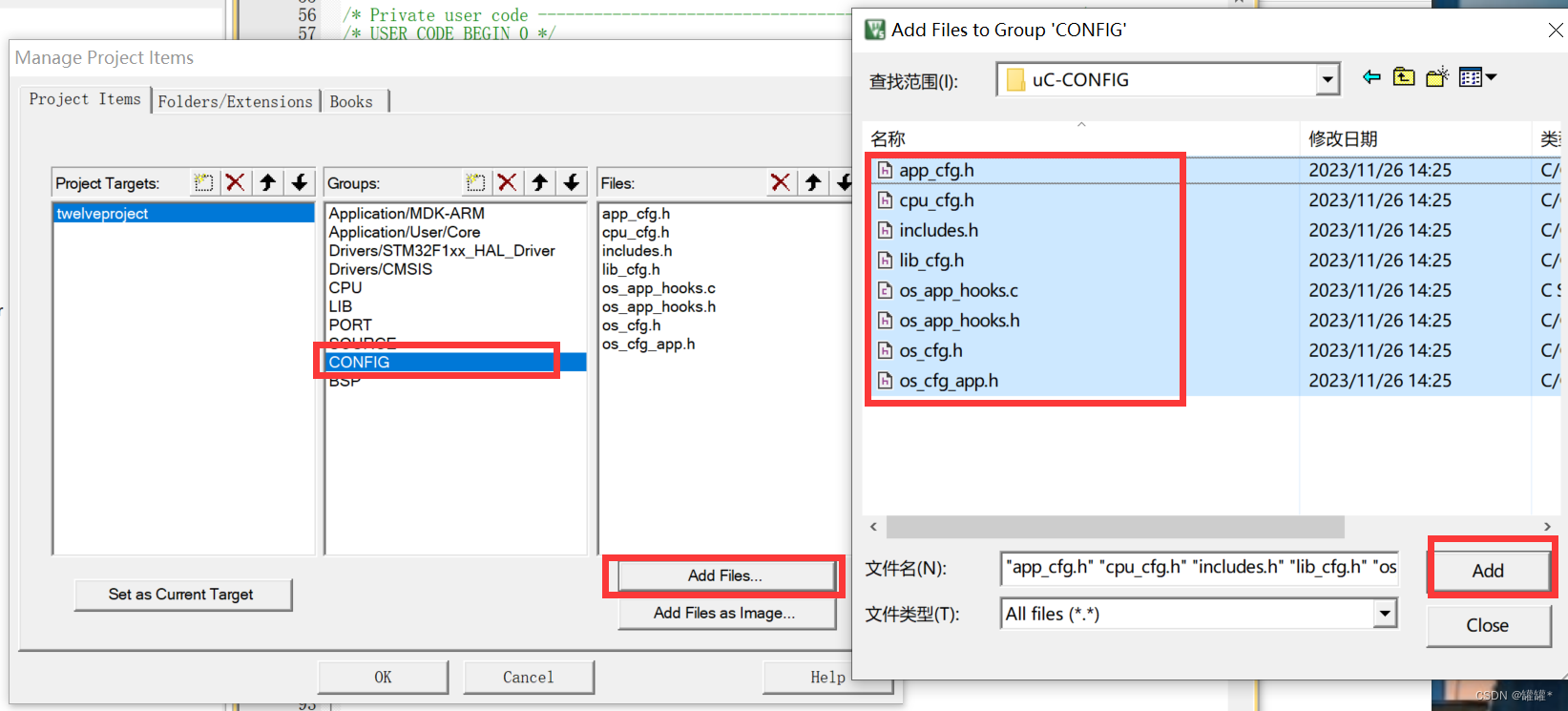Select Drivers/CMSIS group
This screenshot has width=1568, height=711.
(x=381, y=269)
